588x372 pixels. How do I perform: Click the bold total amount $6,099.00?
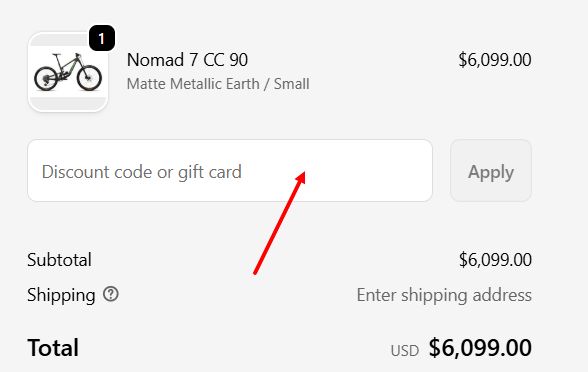click(x=480, y=348)
